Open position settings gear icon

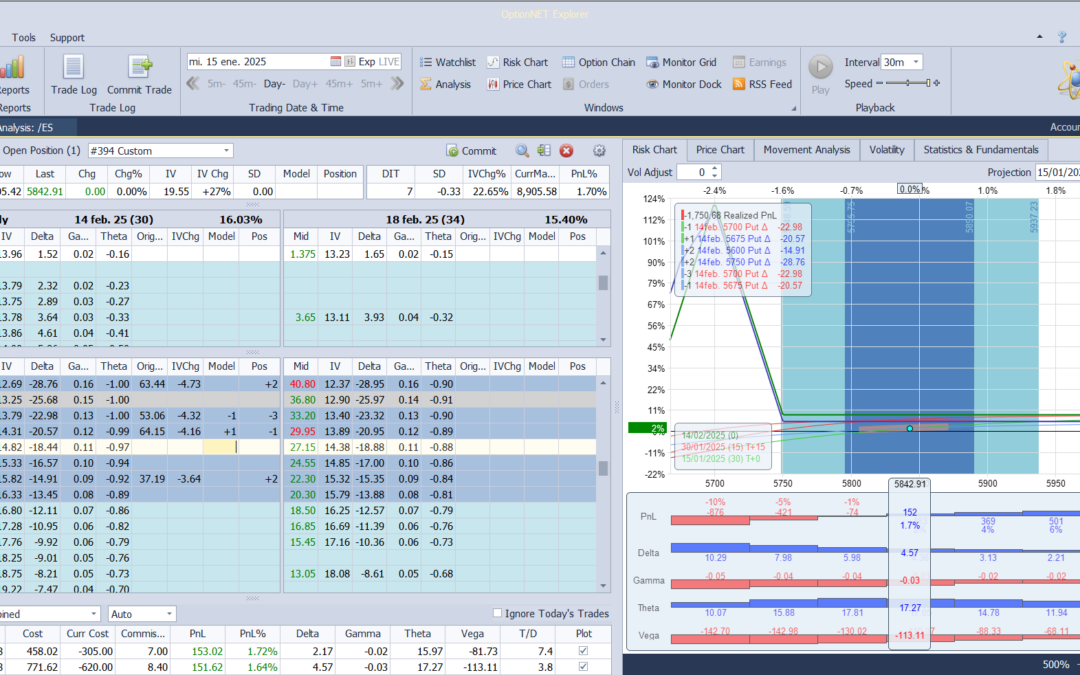pos(599,151)
